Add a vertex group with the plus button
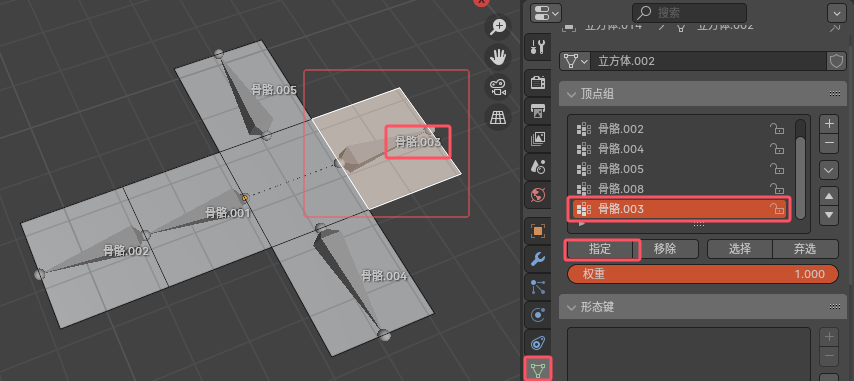This screenshot has height=381, width=854. (x=829, y=124)
